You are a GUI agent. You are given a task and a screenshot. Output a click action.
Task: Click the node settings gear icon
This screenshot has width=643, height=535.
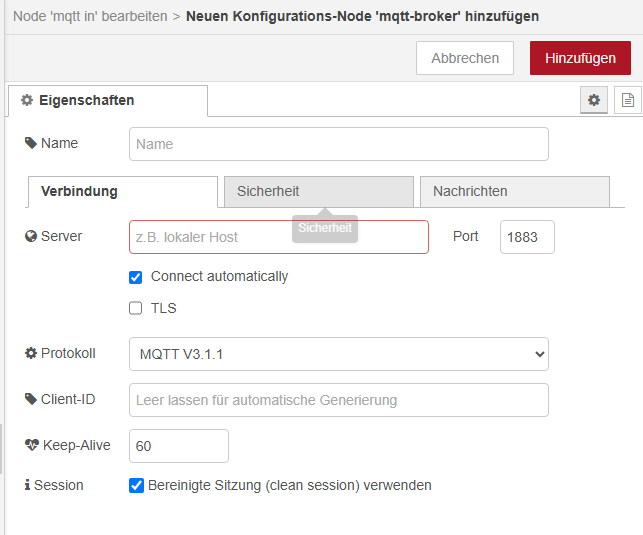coord(594,100)
